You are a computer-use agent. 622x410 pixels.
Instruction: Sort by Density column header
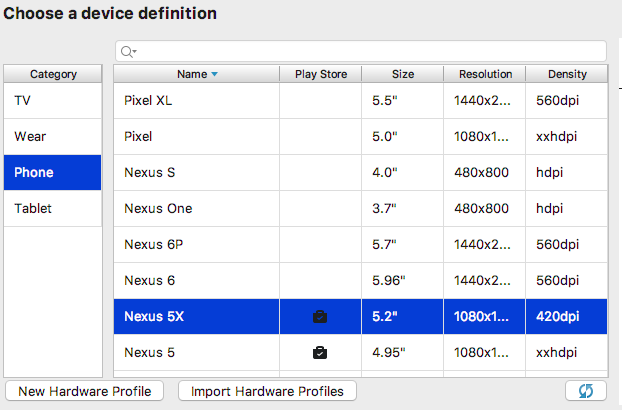coord(567,74)
